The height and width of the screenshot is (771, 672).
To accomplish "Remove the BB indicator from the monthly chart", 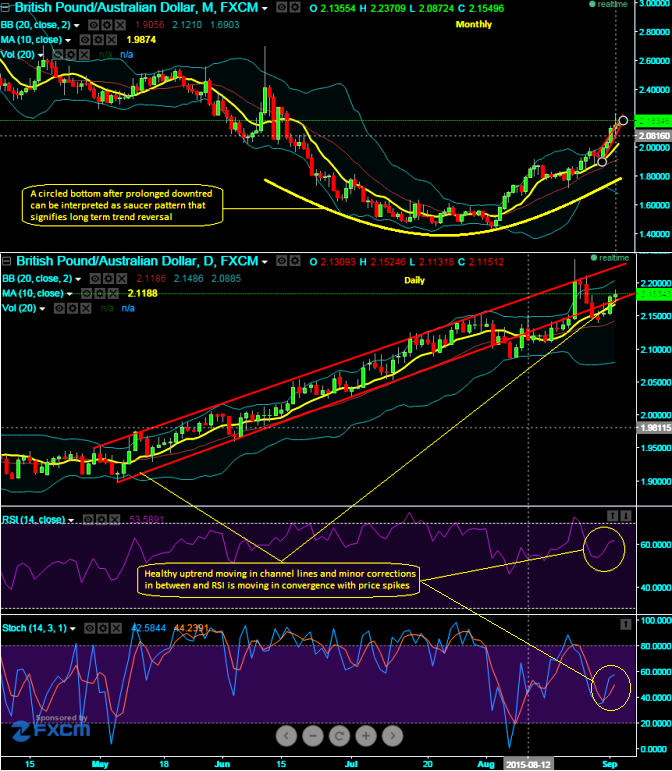I will [120, 25].
